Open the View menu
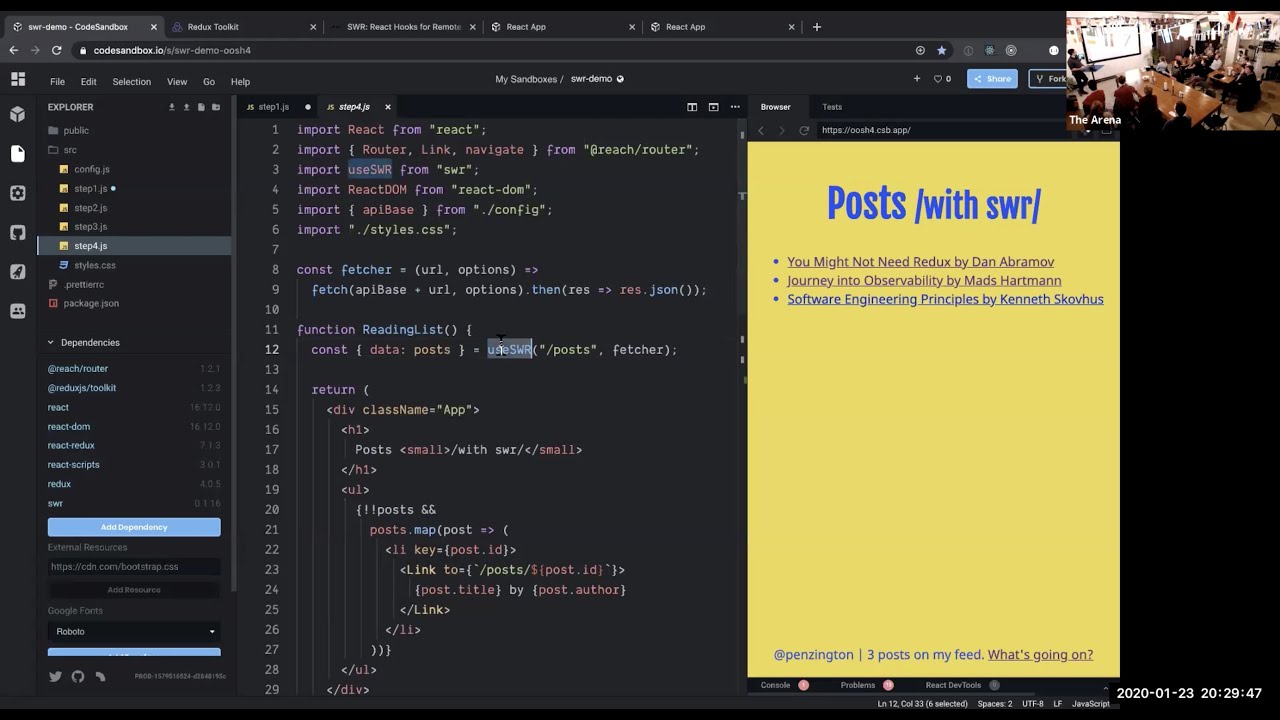The height and width of the screenshot is (720, 1280). point(177,82)
